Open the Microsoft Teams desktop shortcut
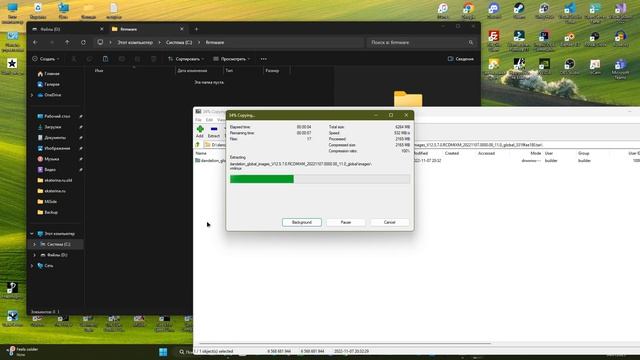 tap(620, 69)
